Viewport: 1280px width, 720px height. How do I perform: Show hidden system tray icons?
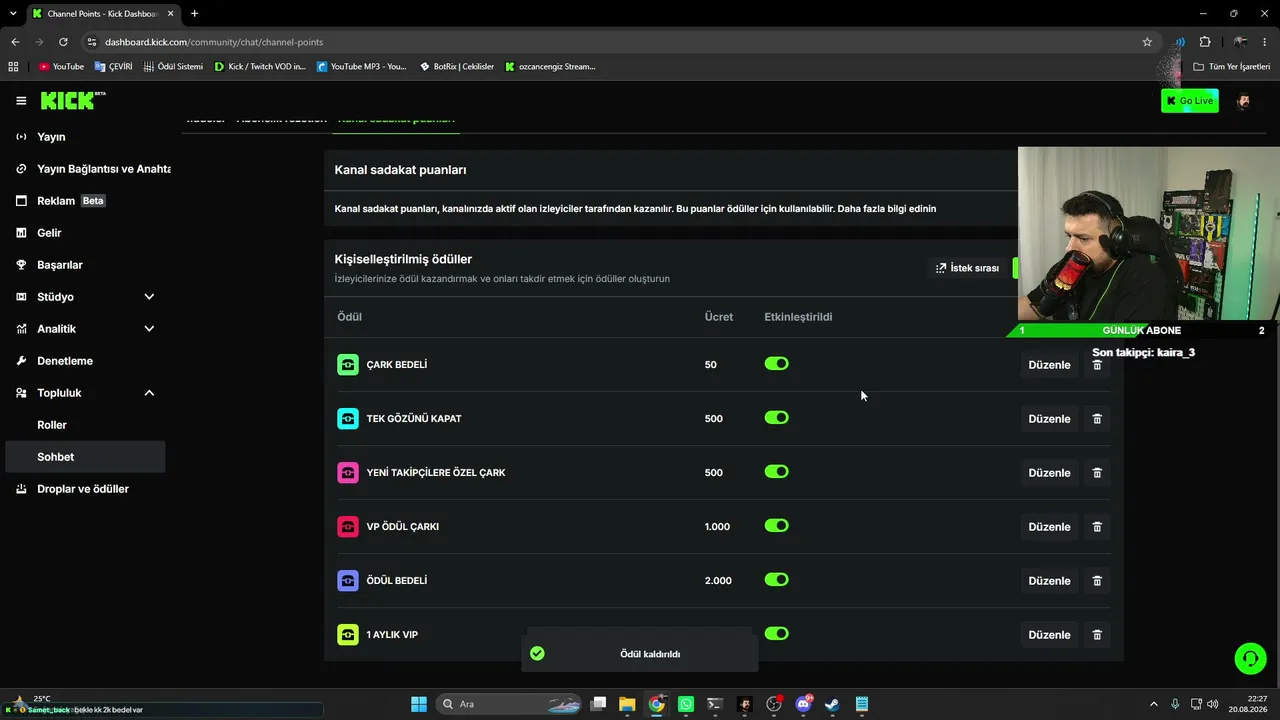pos(1153,704)
